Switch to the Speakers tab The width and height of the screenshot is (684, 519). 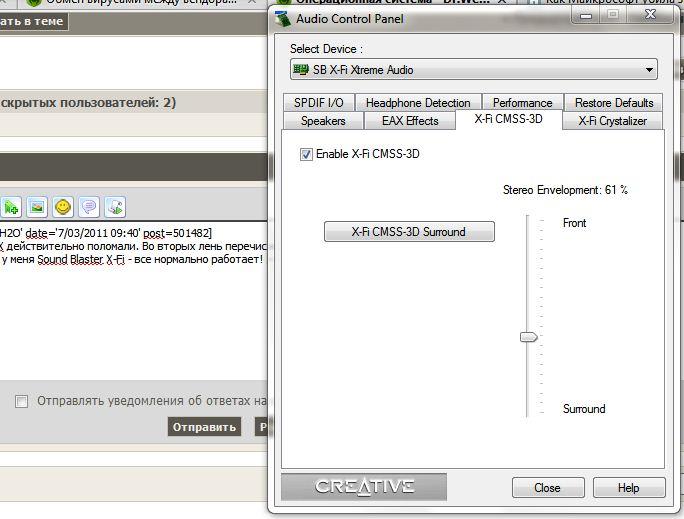pyautogui.click(x=323, y=121)
